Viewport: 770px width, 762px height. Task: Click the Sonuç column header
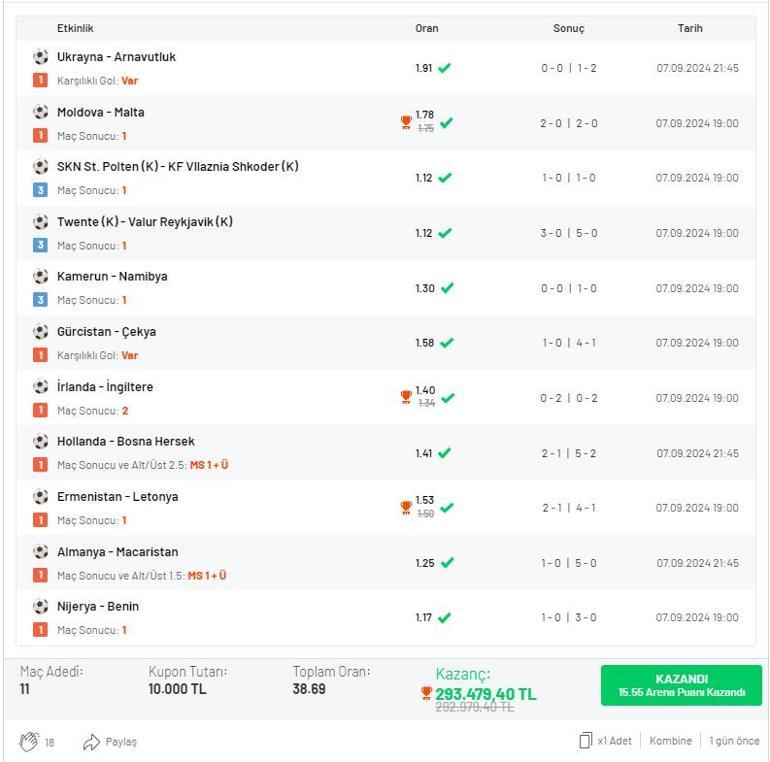[x=568, y=29]
